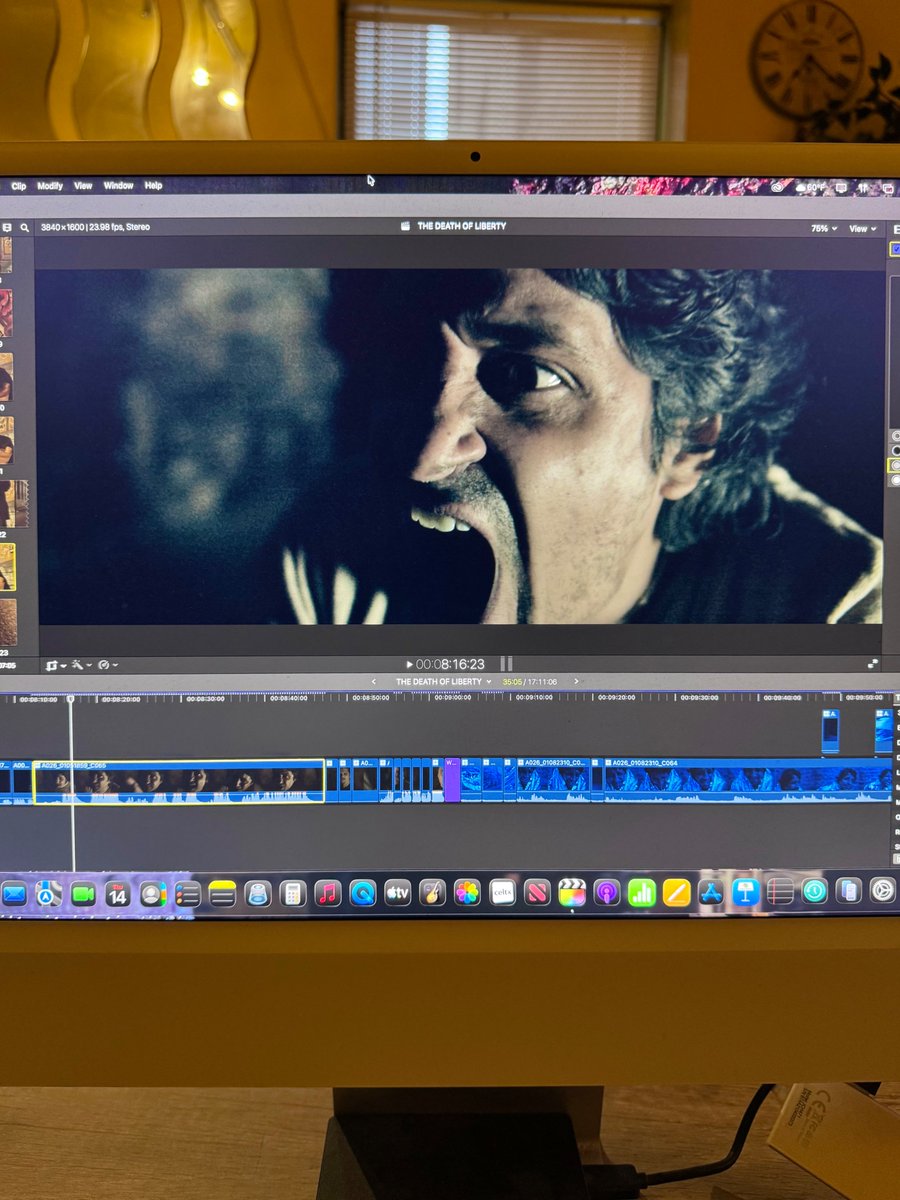Viewport: 900px width, 1200px height.
Task: Open News from the Dock
Action: [537, 892]
